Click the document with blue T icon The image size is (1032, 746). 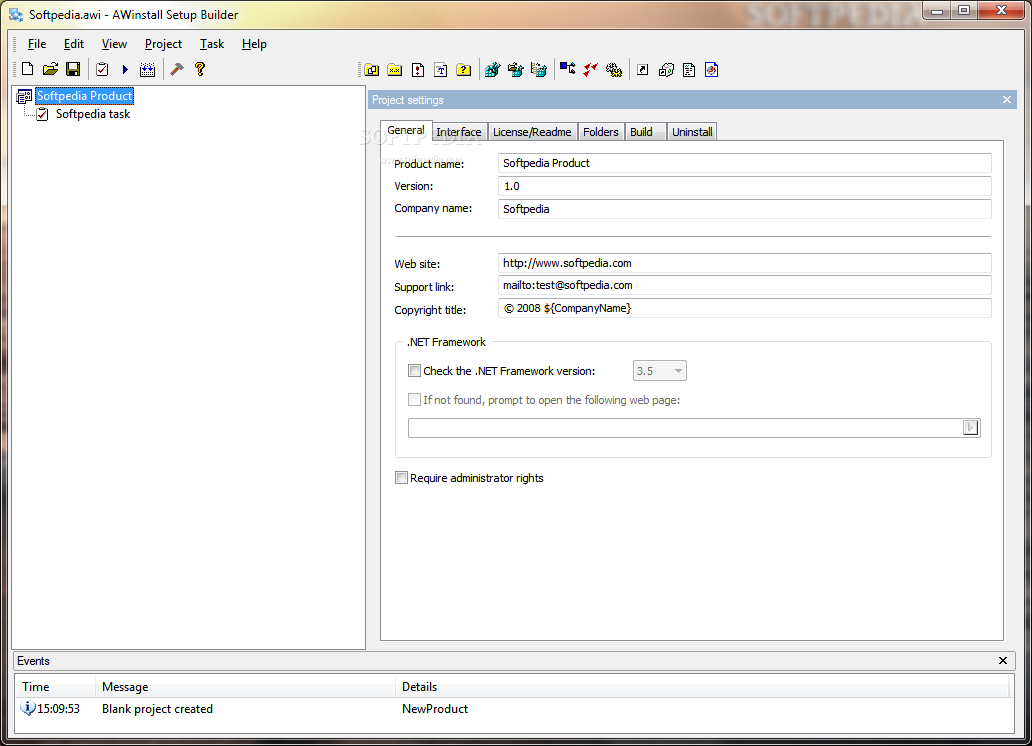[441, 70]
